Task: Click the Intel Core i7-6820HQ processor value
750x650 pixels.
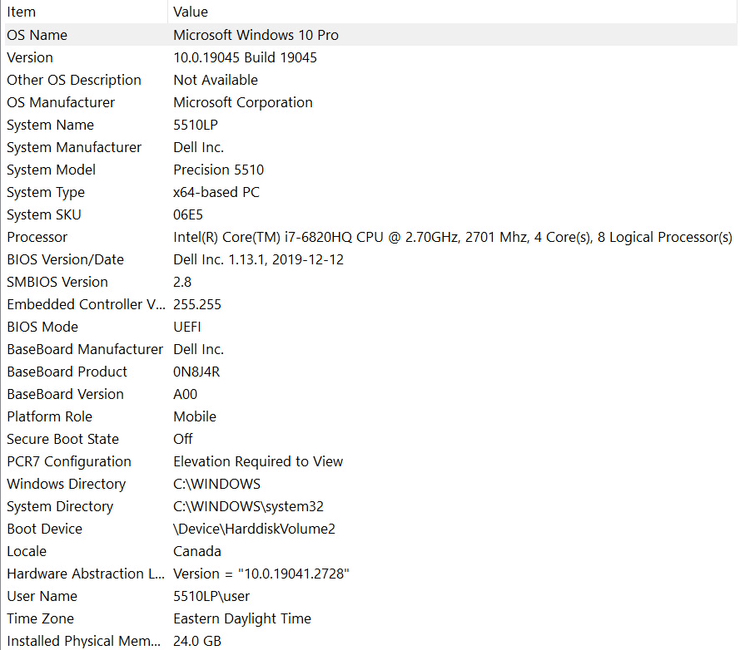Action: pos(452,237)
